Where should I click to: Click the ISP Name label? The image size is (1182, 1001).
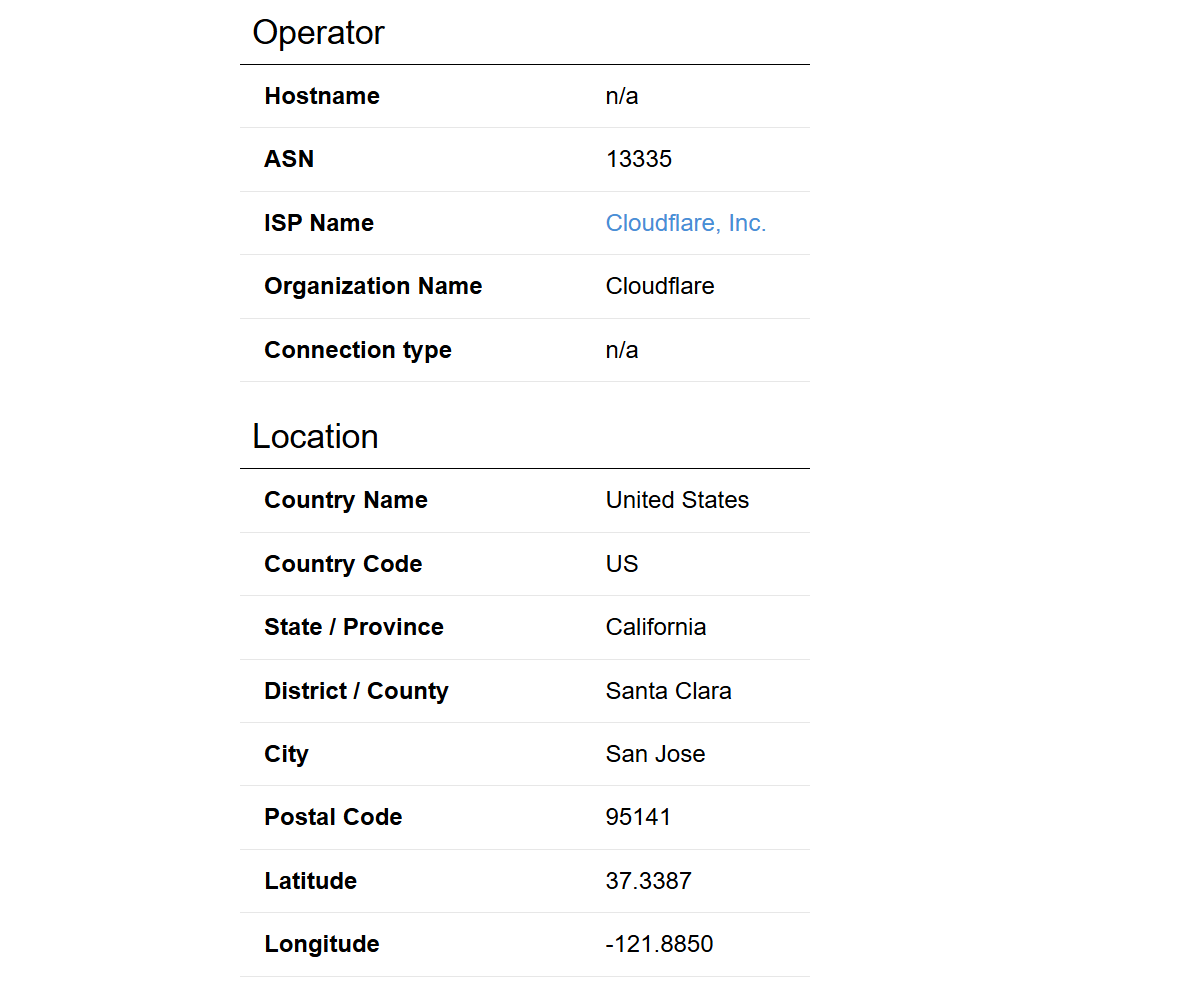point(319,223)
